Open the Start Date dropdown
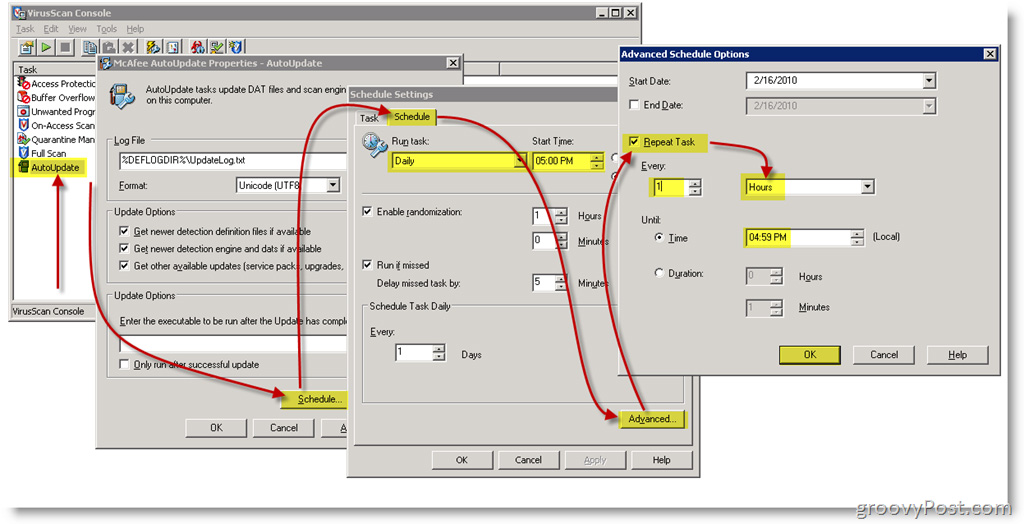The image size is (1024, 524). pyautogui.click(x=929, y=81)
